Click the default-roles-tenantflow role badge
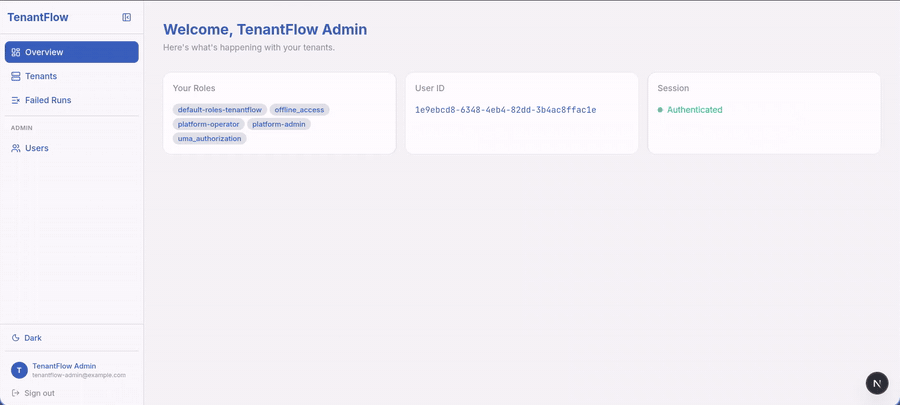The image size is (900, 405). [220, 110]
